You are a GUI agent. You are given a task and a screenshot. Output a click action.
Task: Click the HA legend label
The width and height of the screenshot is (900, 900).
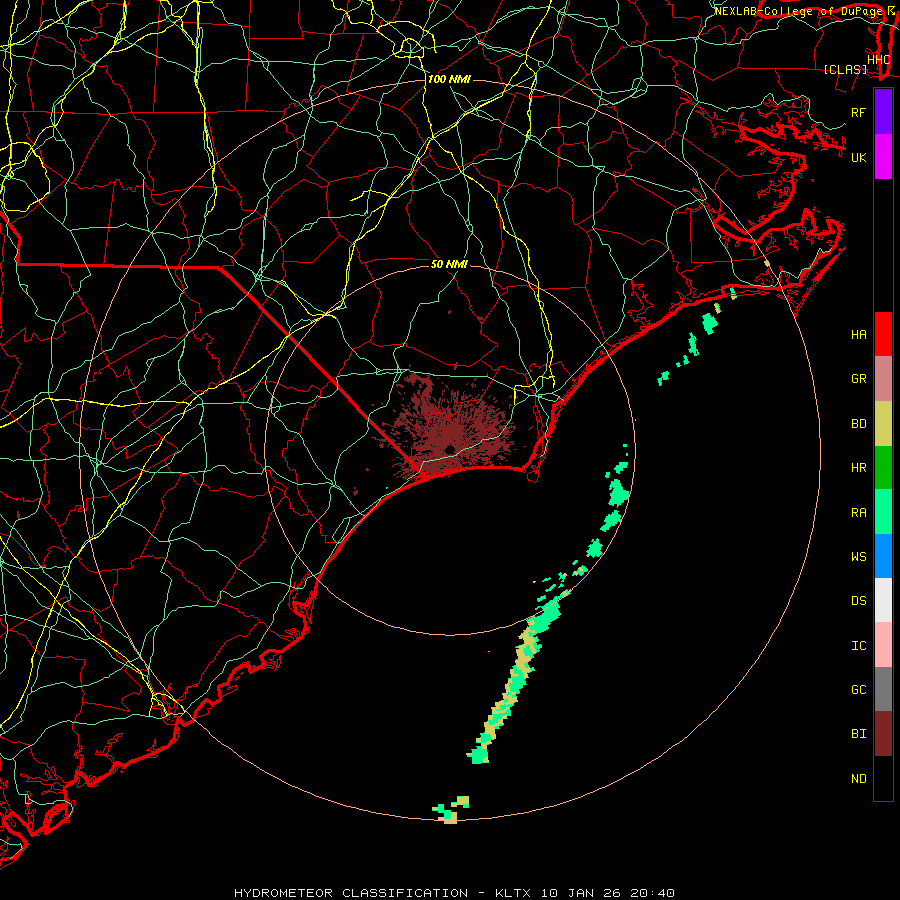tap(858, 334)
